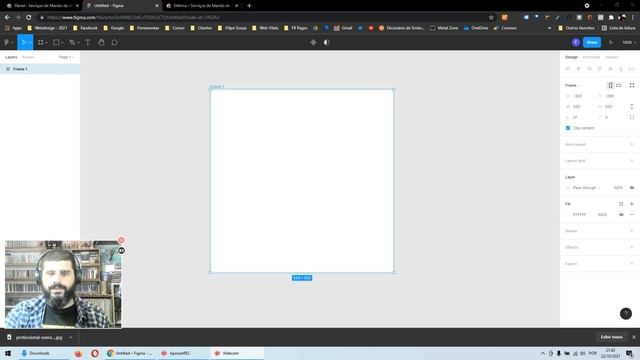The image size is (640, 360).
Task: Edit the fill opacity 100% field
Action: point(602,214)
